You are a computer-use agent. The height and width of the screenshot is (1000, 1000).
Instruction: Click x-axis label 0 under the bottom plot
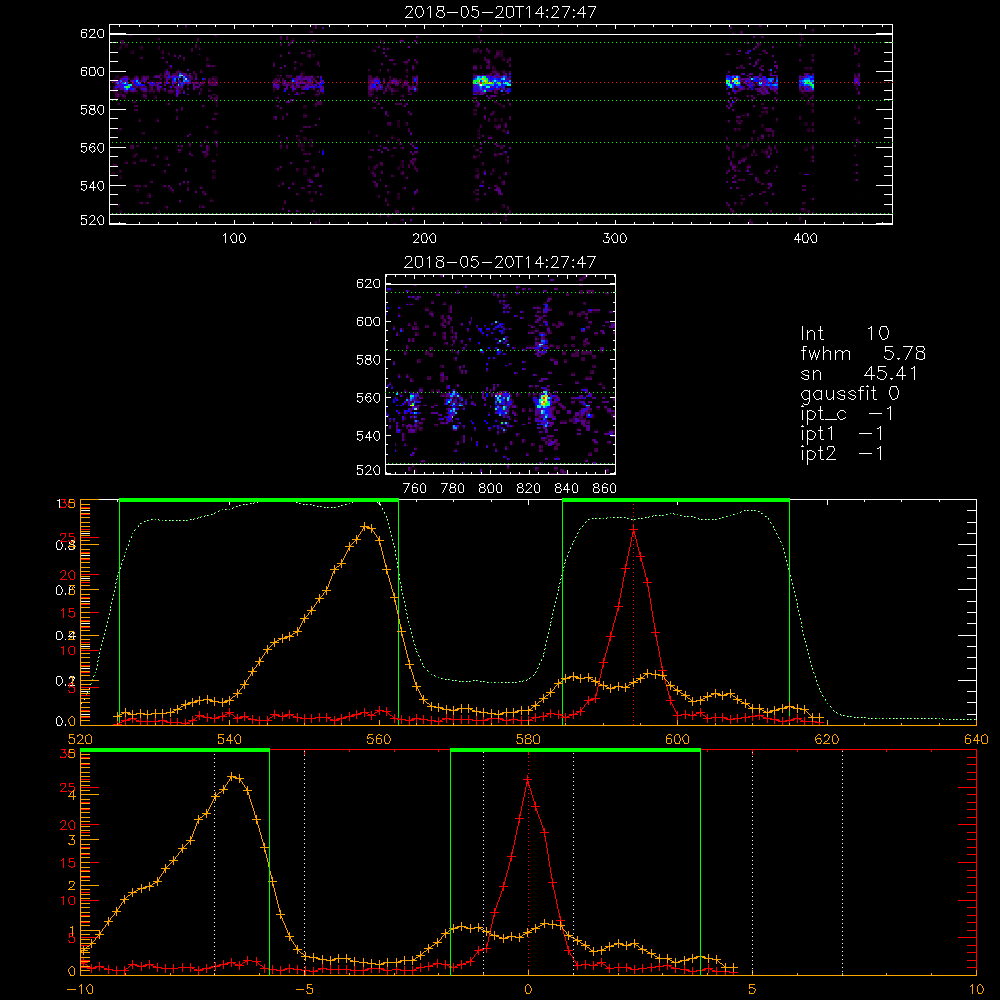528,989
